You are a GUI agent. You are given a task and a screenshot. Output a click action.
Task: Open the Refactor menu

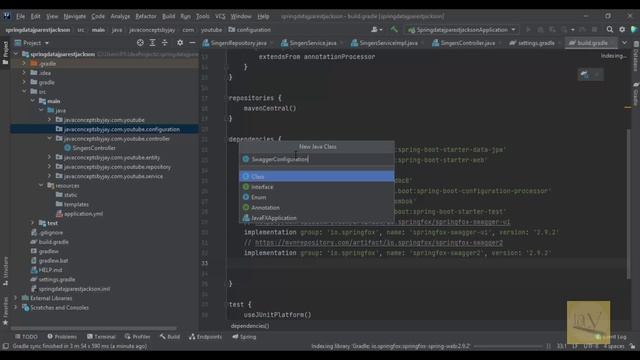coord(146,16)
